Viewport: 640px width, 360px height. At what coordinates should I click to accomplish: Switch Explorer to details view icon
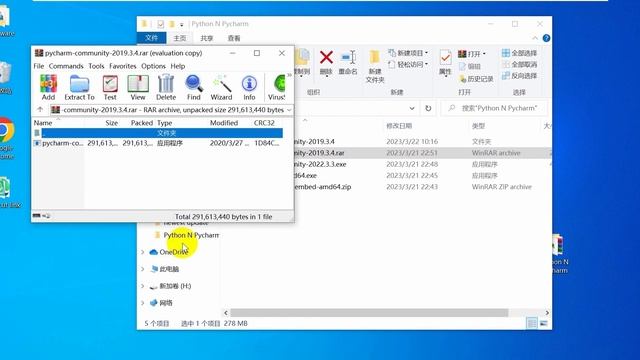point(532,324)
